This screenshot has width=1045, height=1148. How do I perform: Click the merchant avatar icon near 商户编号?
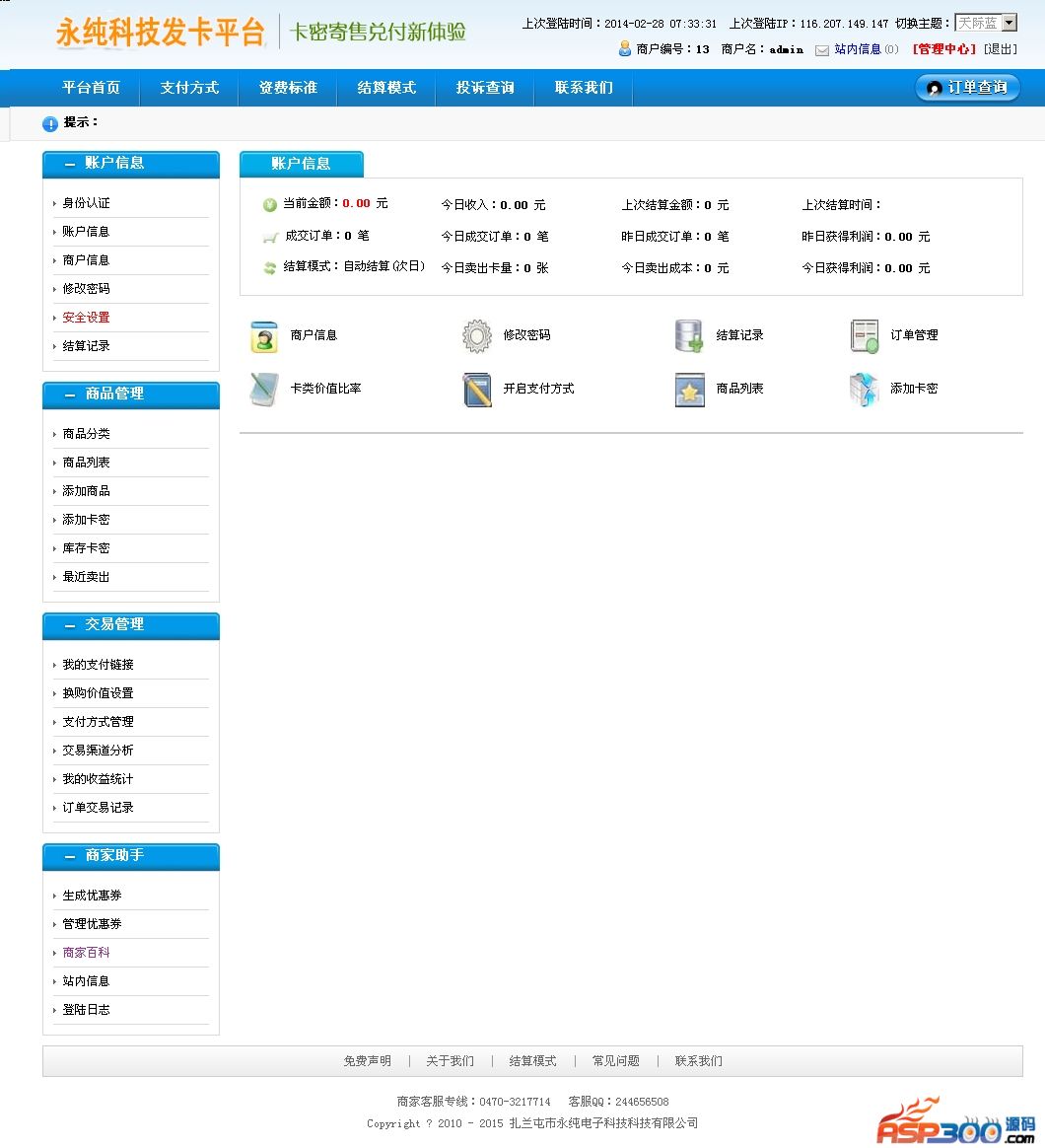pyautogui.click(x=625, y=49)
